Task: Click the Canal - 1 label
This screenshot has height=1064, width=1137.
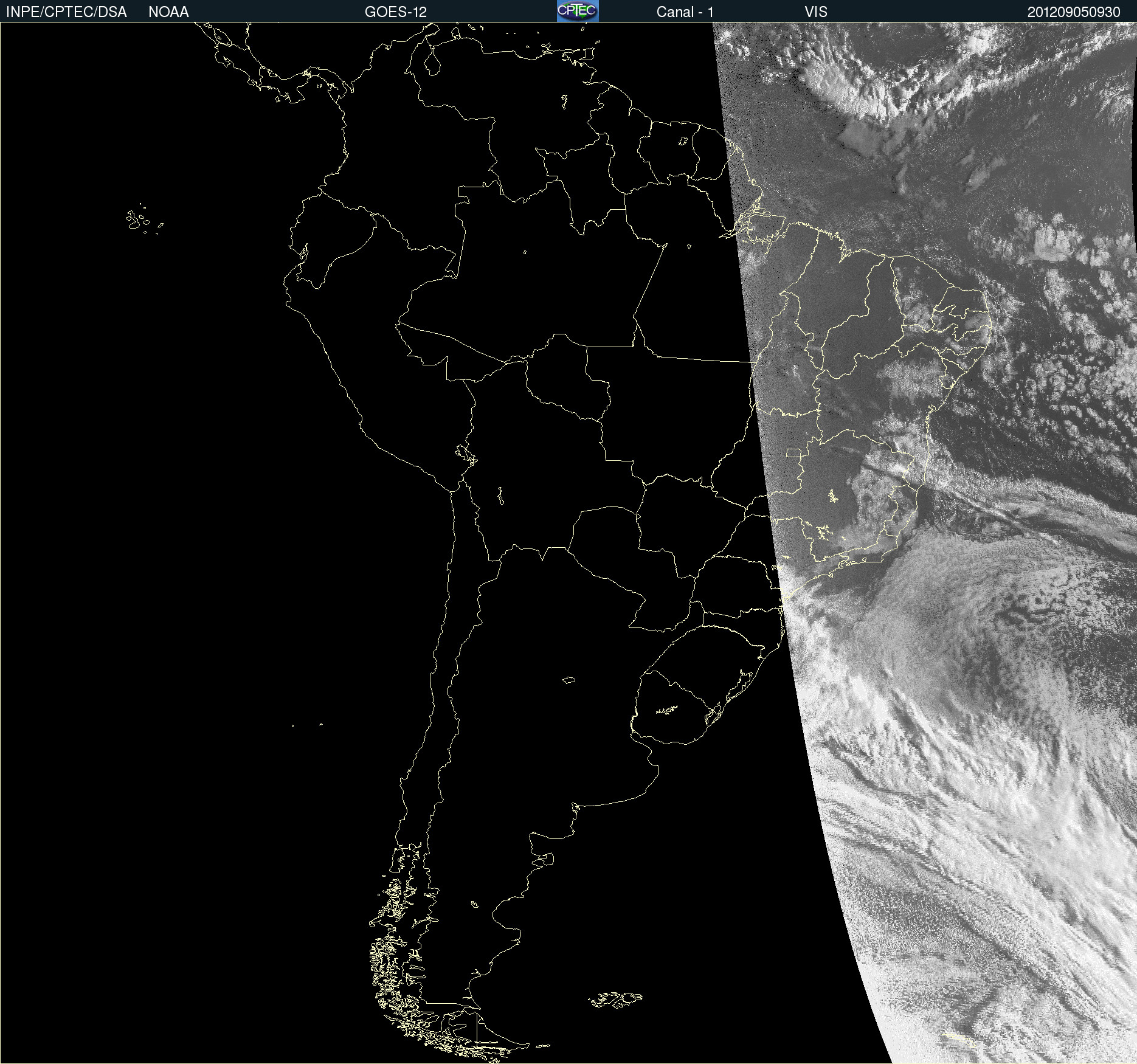Action: pyautogui.click(x=685, y=12)
